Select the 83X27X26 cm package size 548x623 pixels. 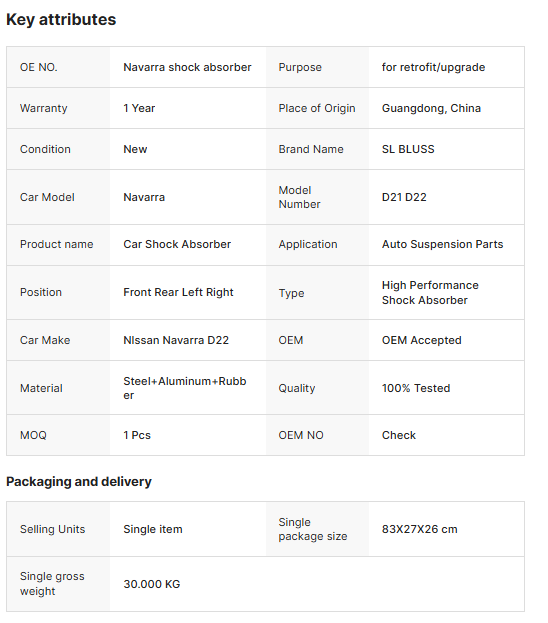coord(419,529)
